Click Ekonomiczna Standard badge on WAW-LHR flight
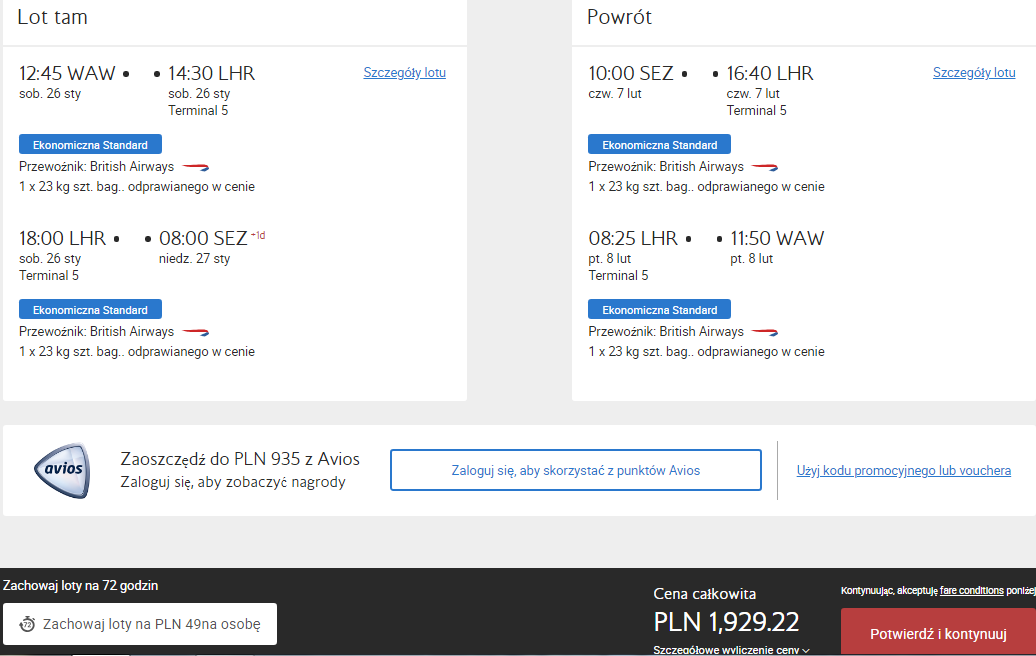Image resolution: width=1036 pixels, height=656 pixels. click(91, 145)
